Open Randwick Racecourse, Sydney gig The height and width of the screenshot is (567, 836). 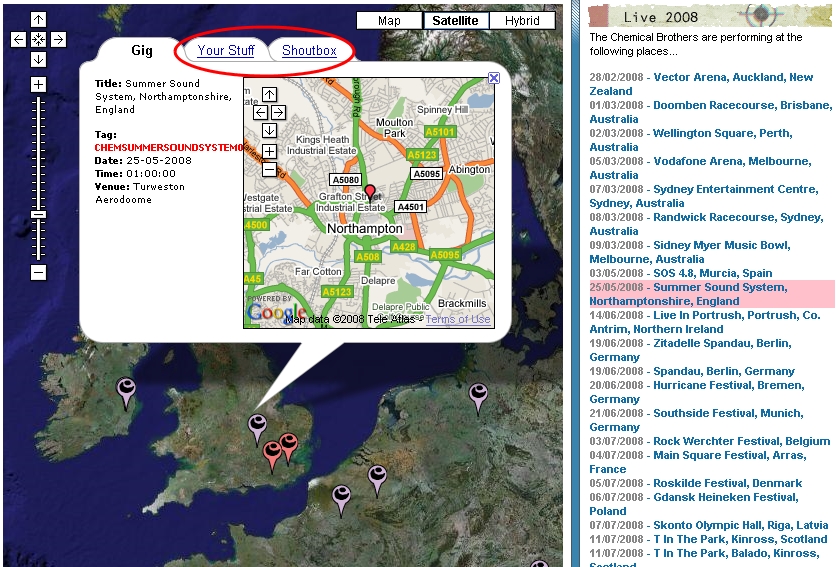pyautogui.click(x=706, y=224)
